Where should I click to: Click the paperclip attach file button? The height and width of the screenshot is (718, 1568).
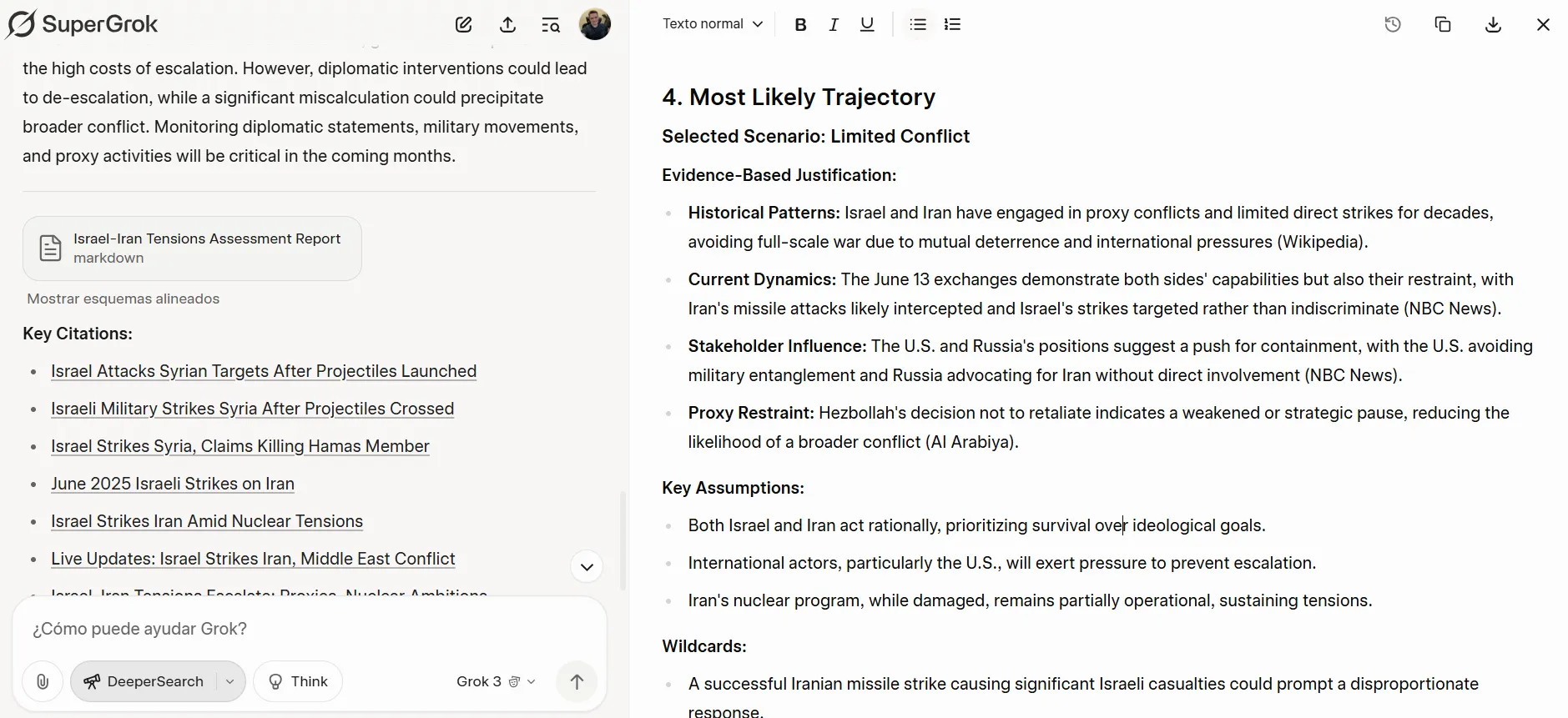[x=43, y=681]
